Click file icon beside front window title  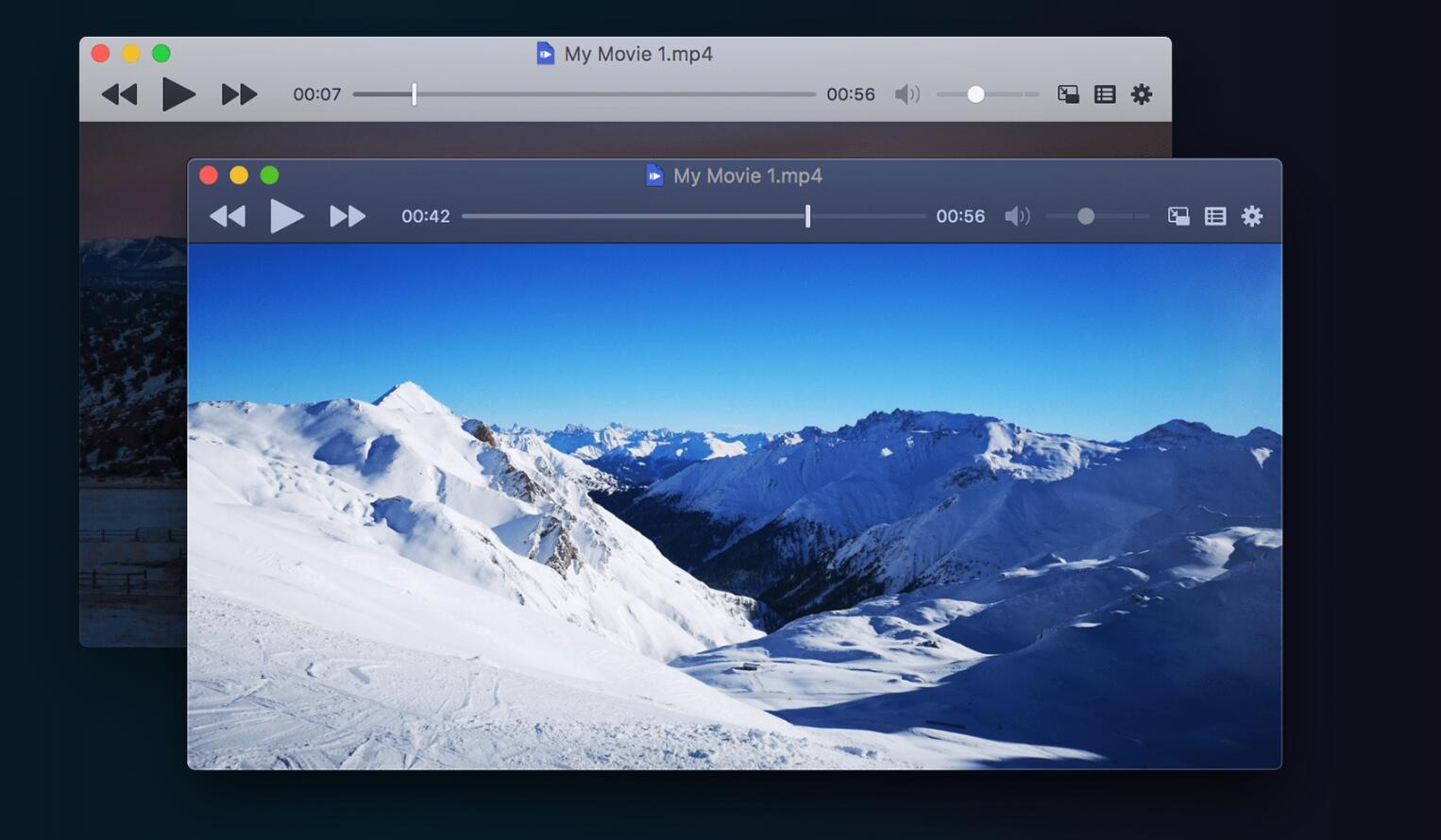[x=654, y=176]
